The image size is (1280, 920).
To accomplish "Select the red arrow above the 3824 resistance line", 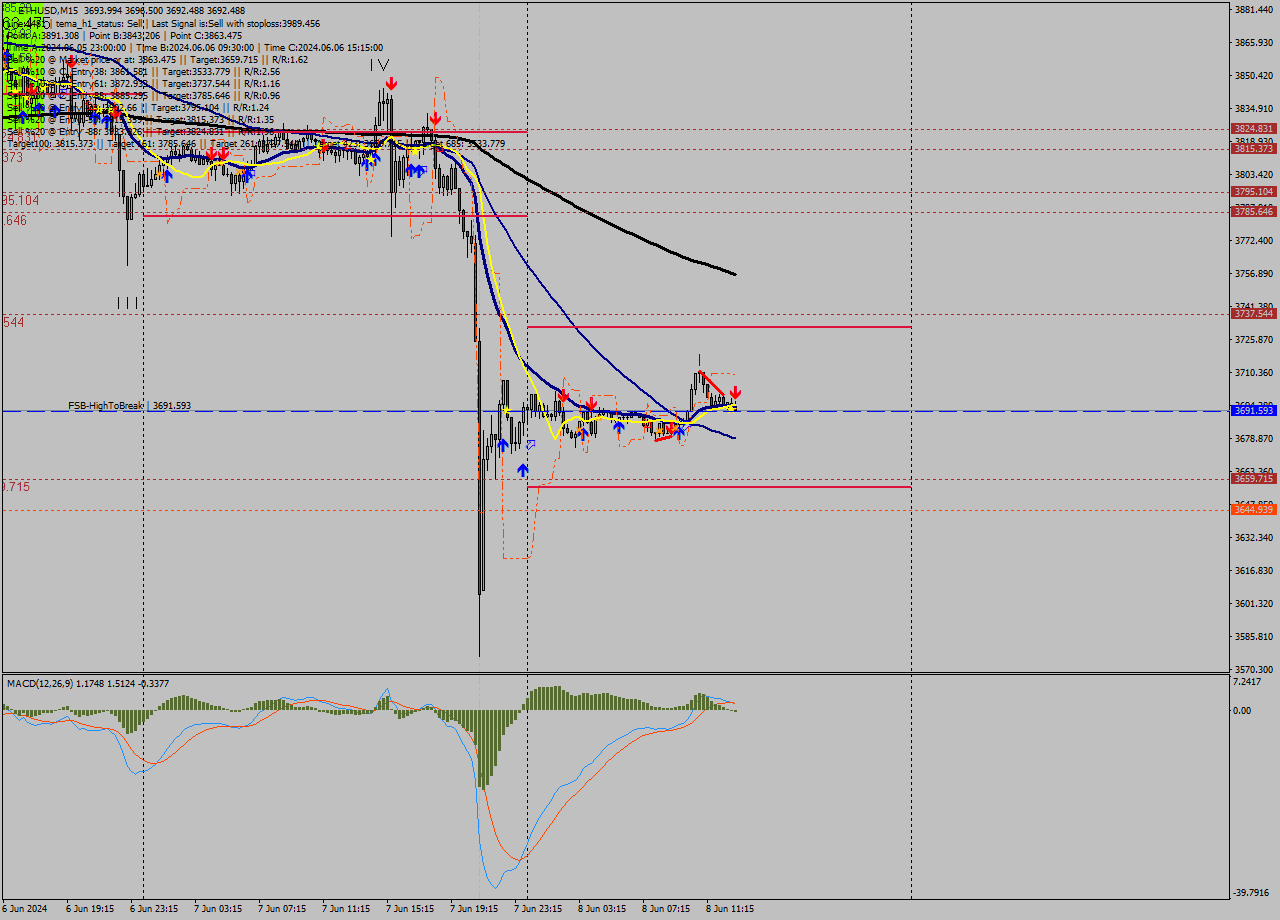I will tap(434, 119).
